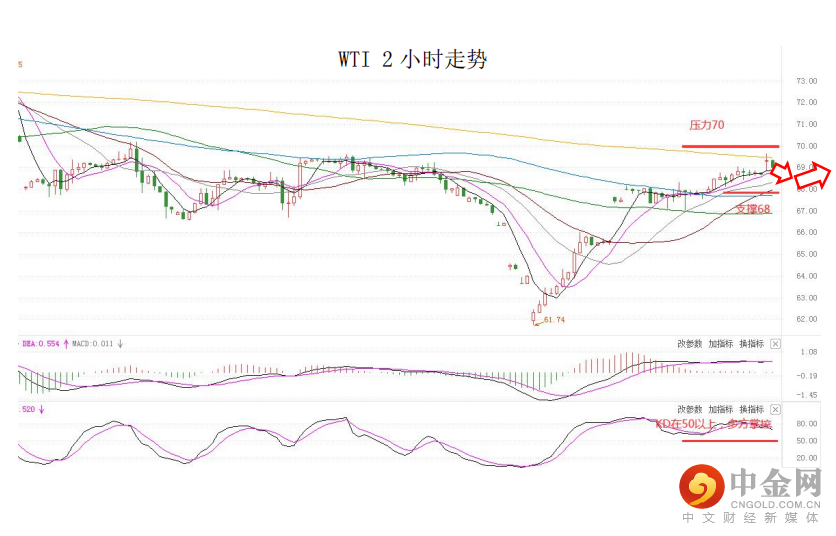Click the 73.00 price axis label
This screenshot has height=536, width=836.
click(807, 81)
